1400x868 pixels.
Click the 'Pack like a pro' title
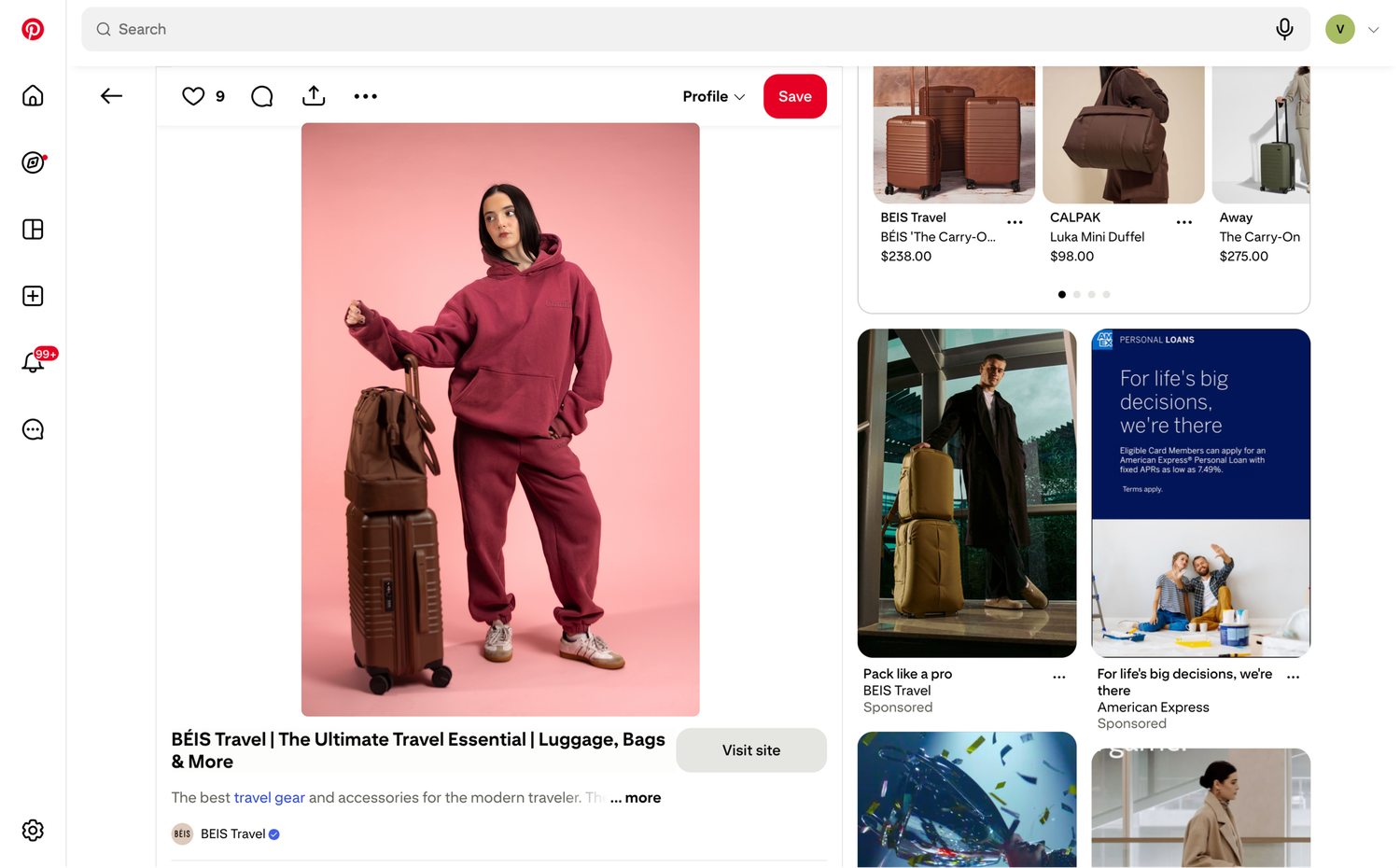(x=908, y=674)
